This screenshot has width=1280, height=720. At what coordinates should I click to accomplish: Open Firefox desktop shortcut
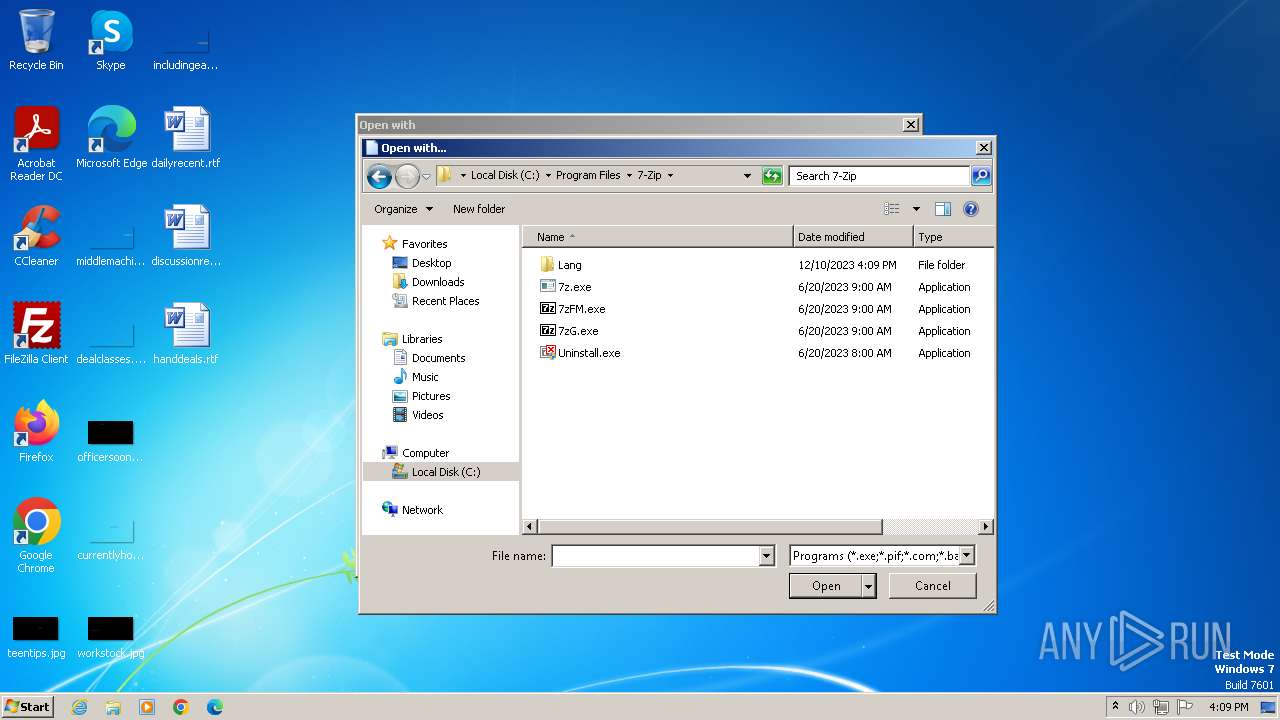point(36,432)
